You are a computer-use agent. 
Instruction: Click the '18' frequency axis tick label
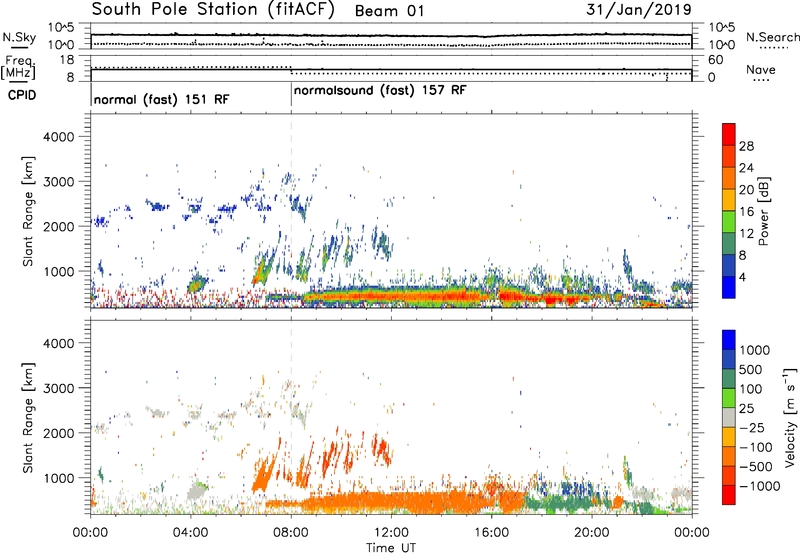click(67, 60)
